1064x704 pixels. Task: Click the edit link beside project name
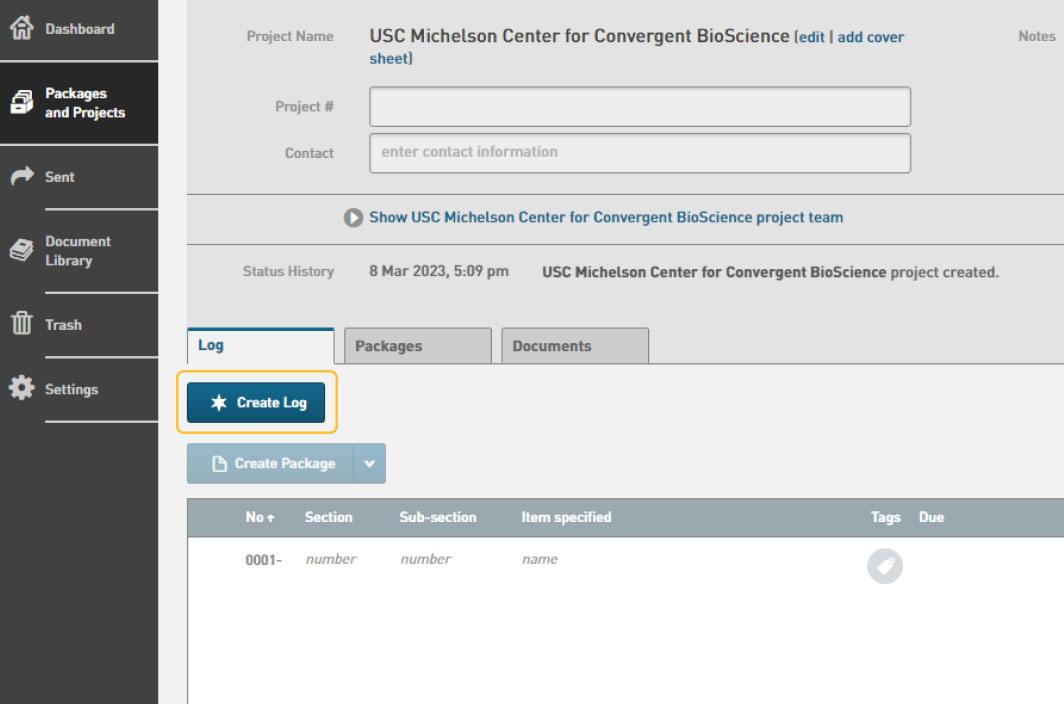pos(811,37)
